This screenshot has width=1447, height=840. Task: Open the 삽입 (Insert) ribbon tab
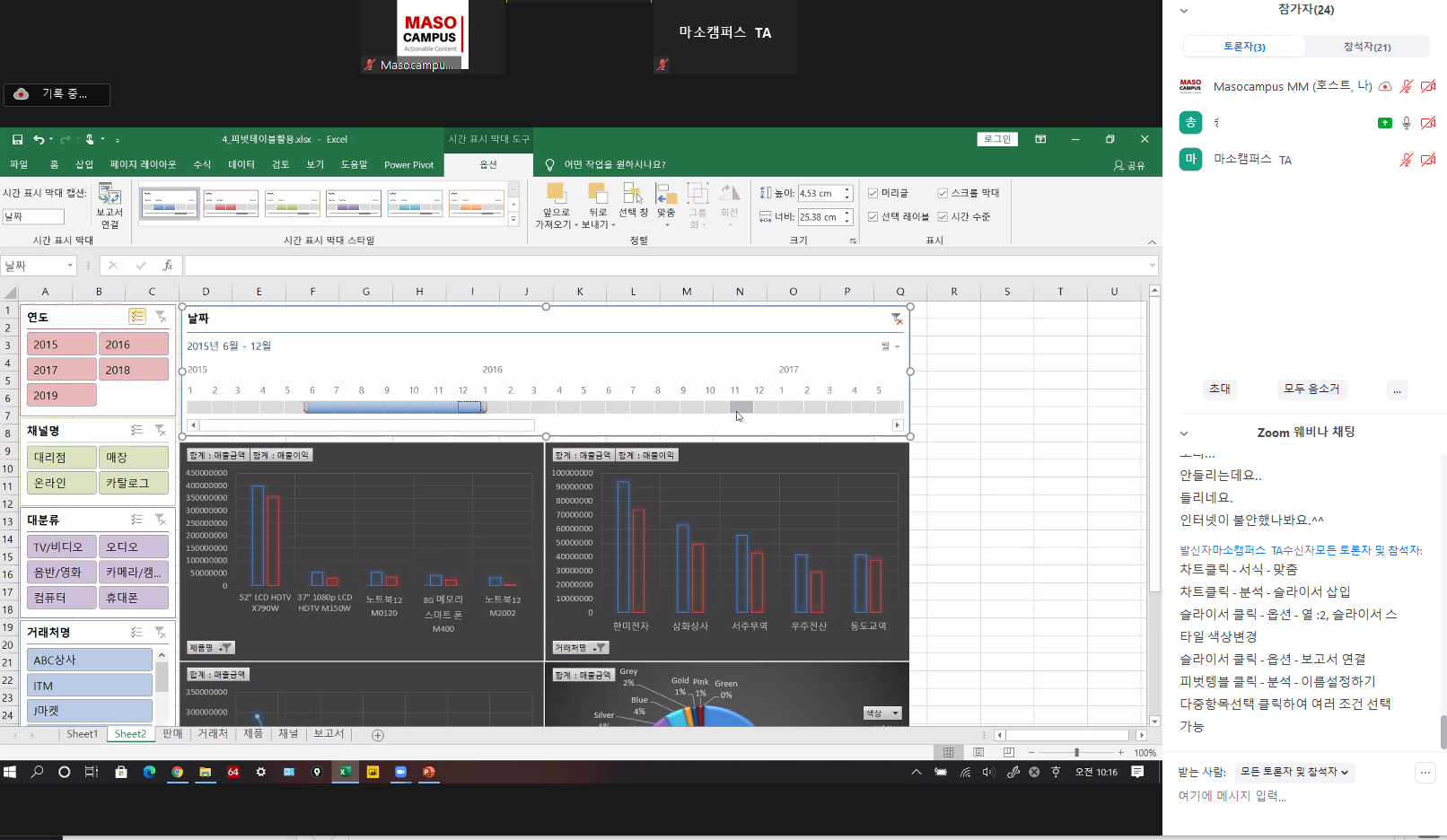(83, 164)
